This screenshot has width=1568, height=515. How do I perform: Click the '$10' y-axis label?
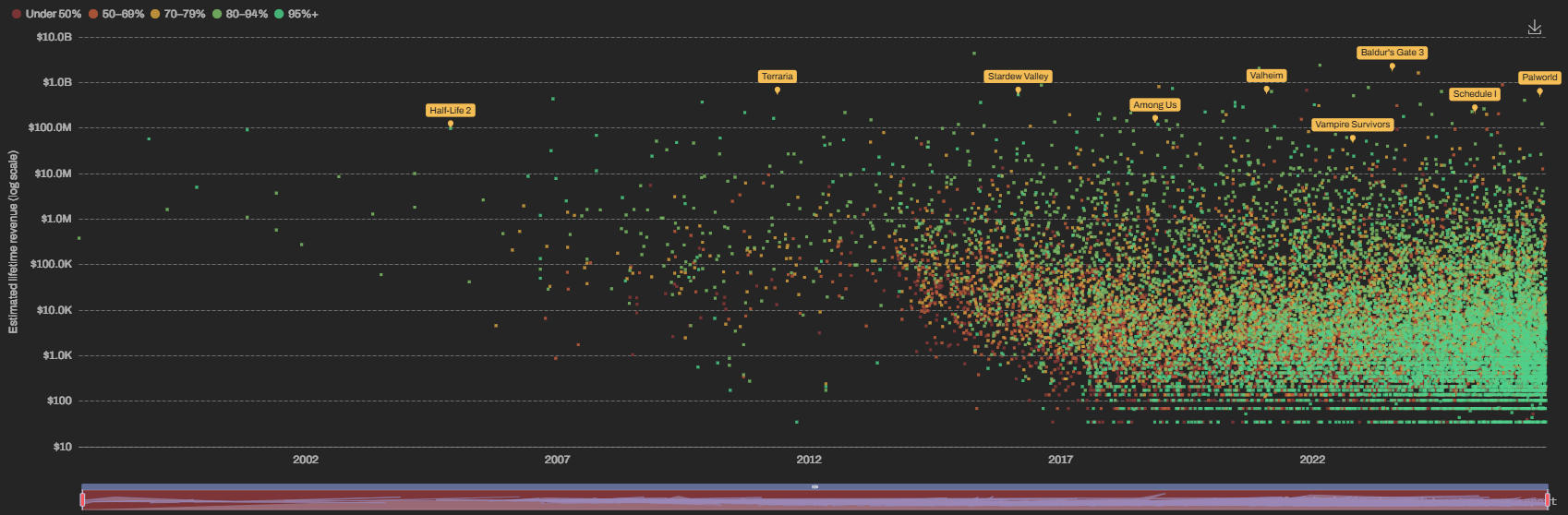[63, 447]
